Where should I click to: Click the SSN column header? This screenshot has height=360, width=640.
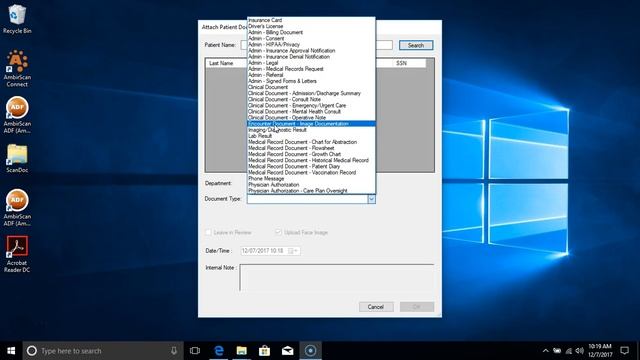click(x=409, y=63)
